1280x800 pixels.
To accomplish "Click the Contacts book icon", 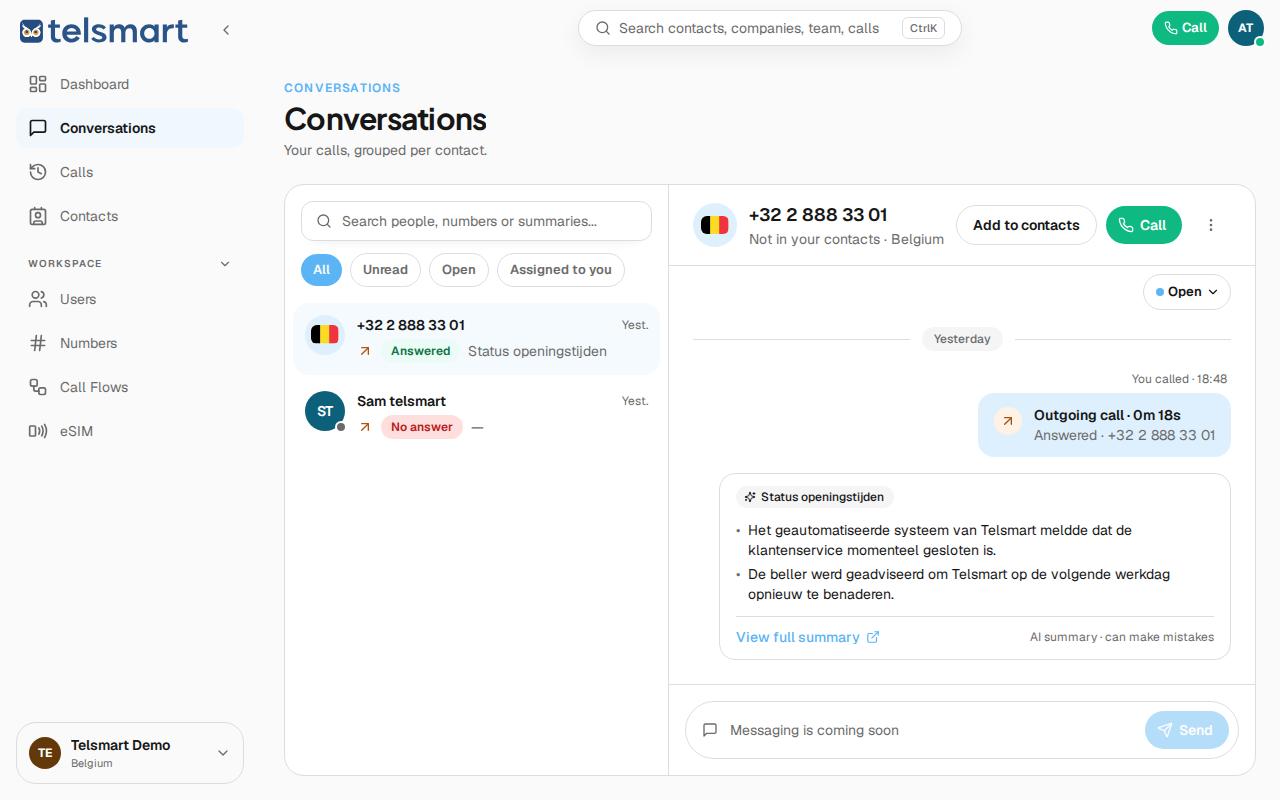I will tap(38, 216).
